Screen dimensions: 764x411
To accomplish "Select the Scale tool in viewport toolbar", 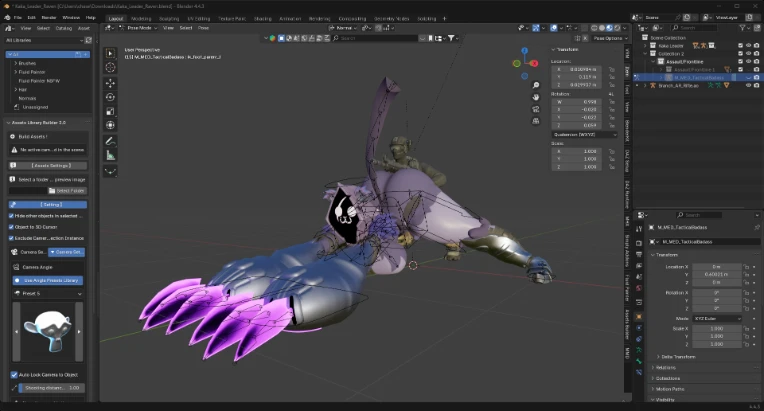I will (x=111, y=112).
